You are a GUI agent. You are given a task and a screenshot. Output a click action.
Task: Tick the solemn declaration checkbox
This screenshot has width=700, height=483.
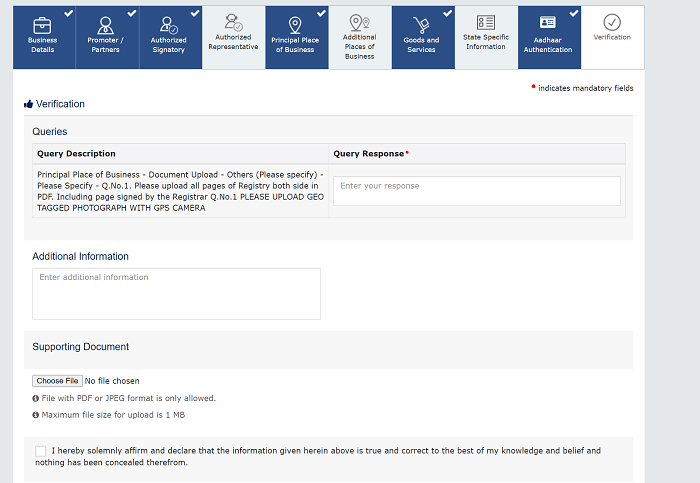(40, 451)
